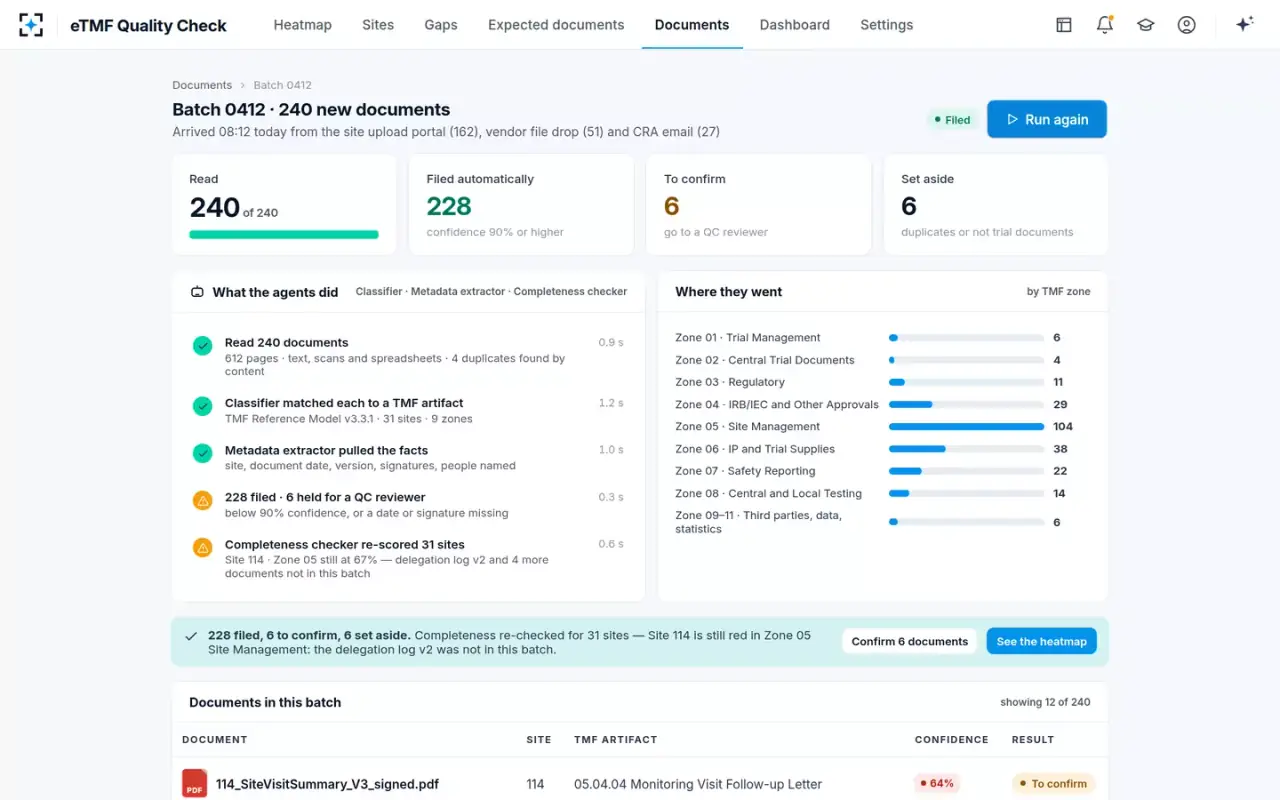Viewport: 1280px width, 800px height.
Task: Click the CONFIDENCE column header
Action: [951, 740]
